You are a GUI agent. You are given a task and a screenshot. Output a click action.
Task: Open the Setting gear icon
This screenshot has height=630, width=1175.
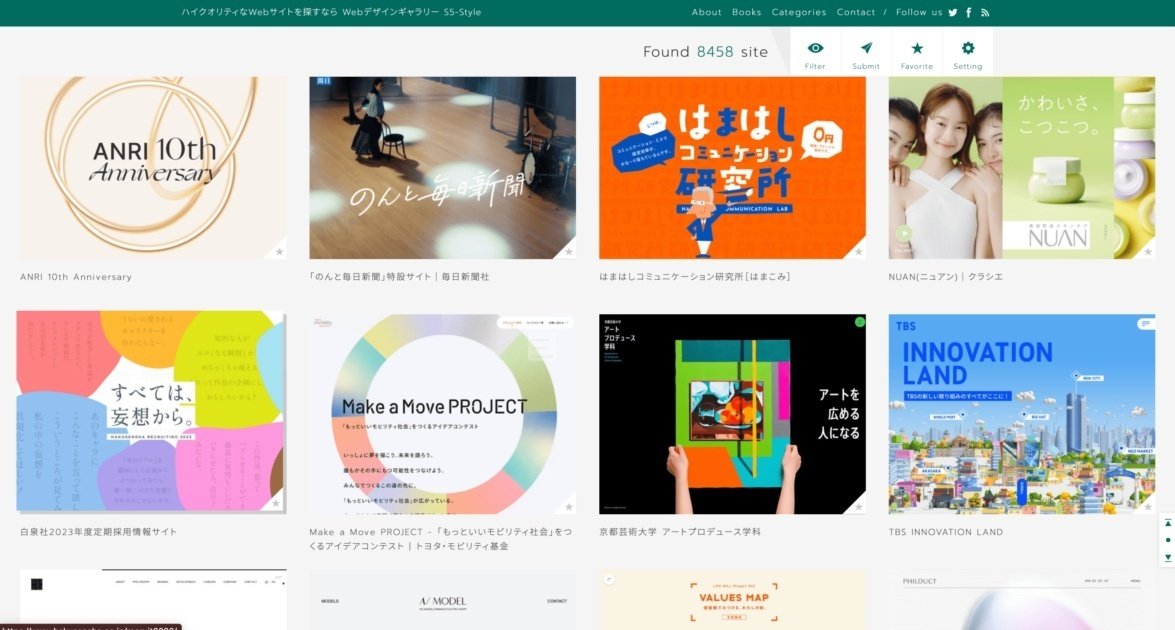coord(967,49)
